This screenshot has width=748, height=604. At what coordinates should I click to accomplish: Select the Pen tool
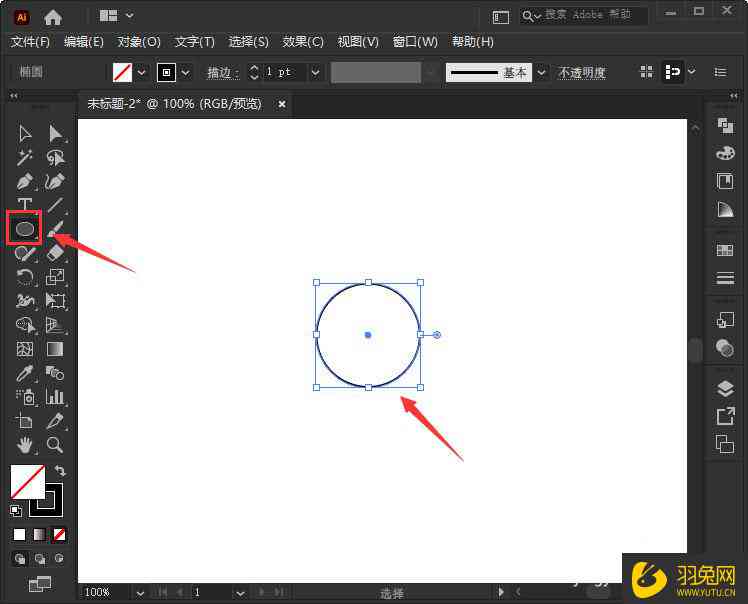(25, 181)
